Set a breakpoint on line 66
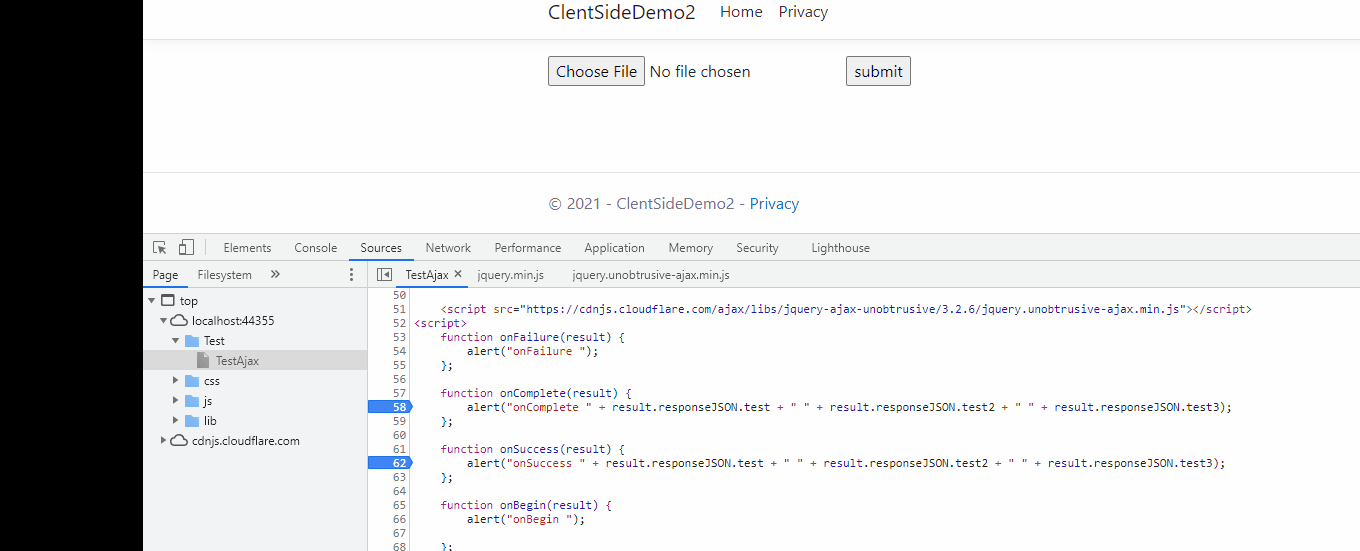1360x551 pixels. tap(399, 519)
